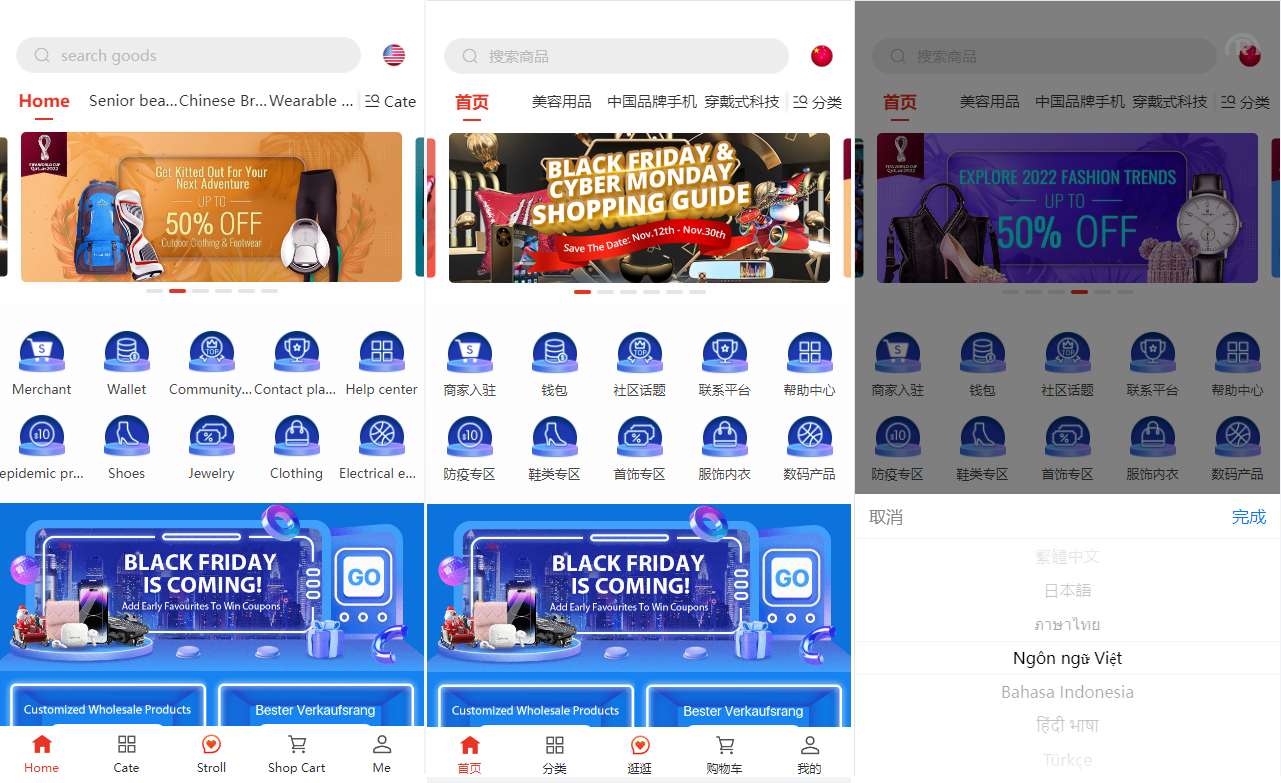Open the Electrical equipment category icon
The height and width of the screenshot is (783, 1281).
coord(381,436)
